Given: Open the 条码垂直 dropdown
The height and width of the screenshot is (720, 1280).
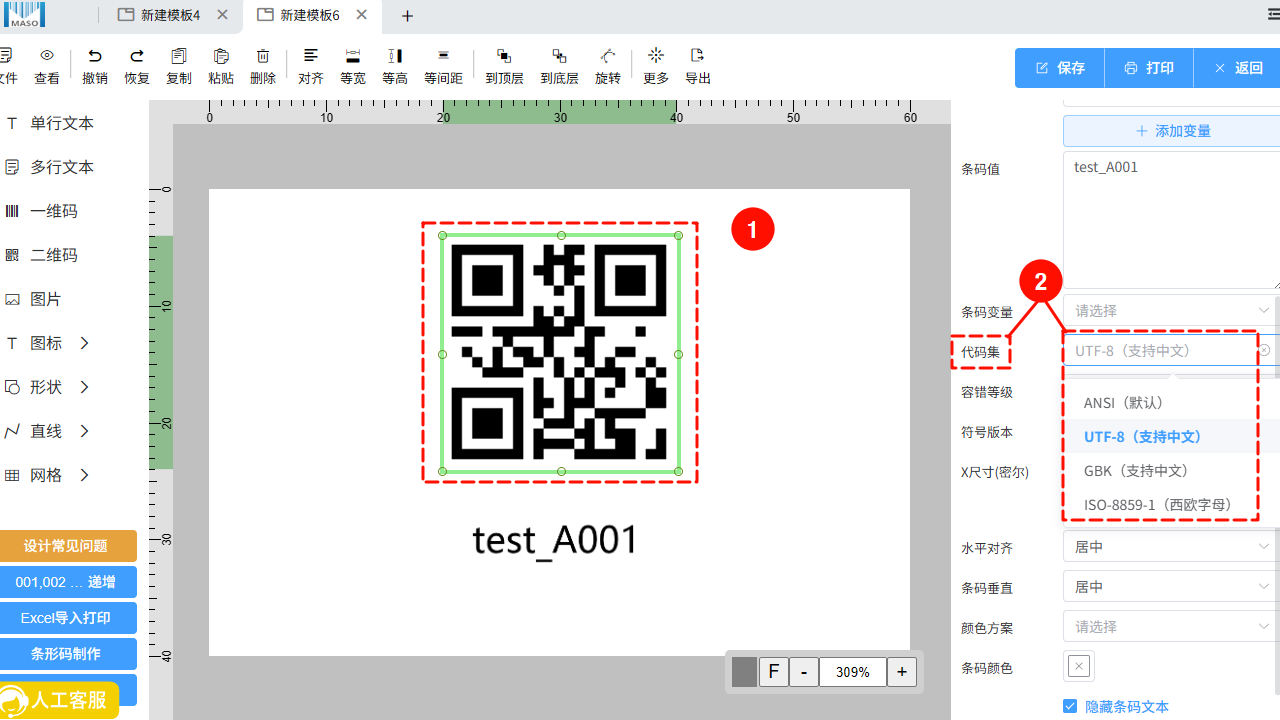Looking at the screenshot, I should click(x=1171, y=587).
